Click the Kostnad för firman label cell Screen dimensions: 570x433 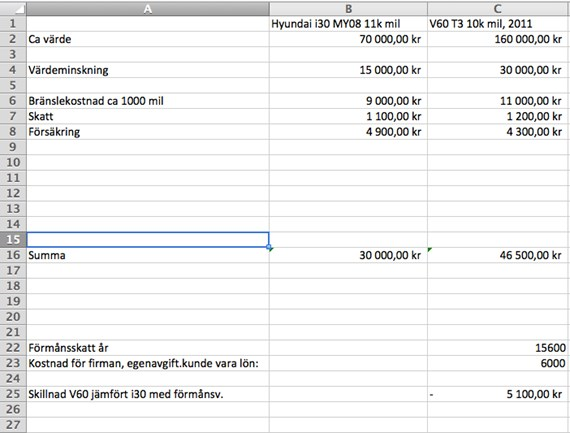coord(148,363)
